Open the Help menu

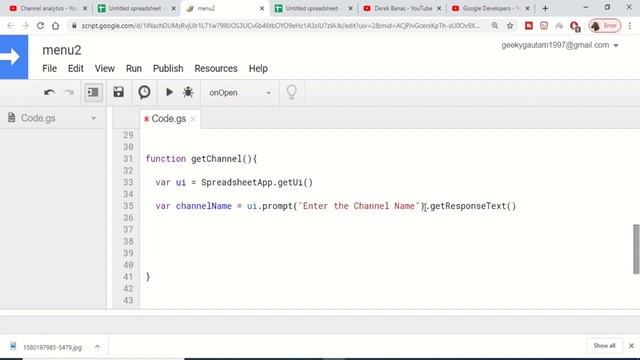point(258,69)
